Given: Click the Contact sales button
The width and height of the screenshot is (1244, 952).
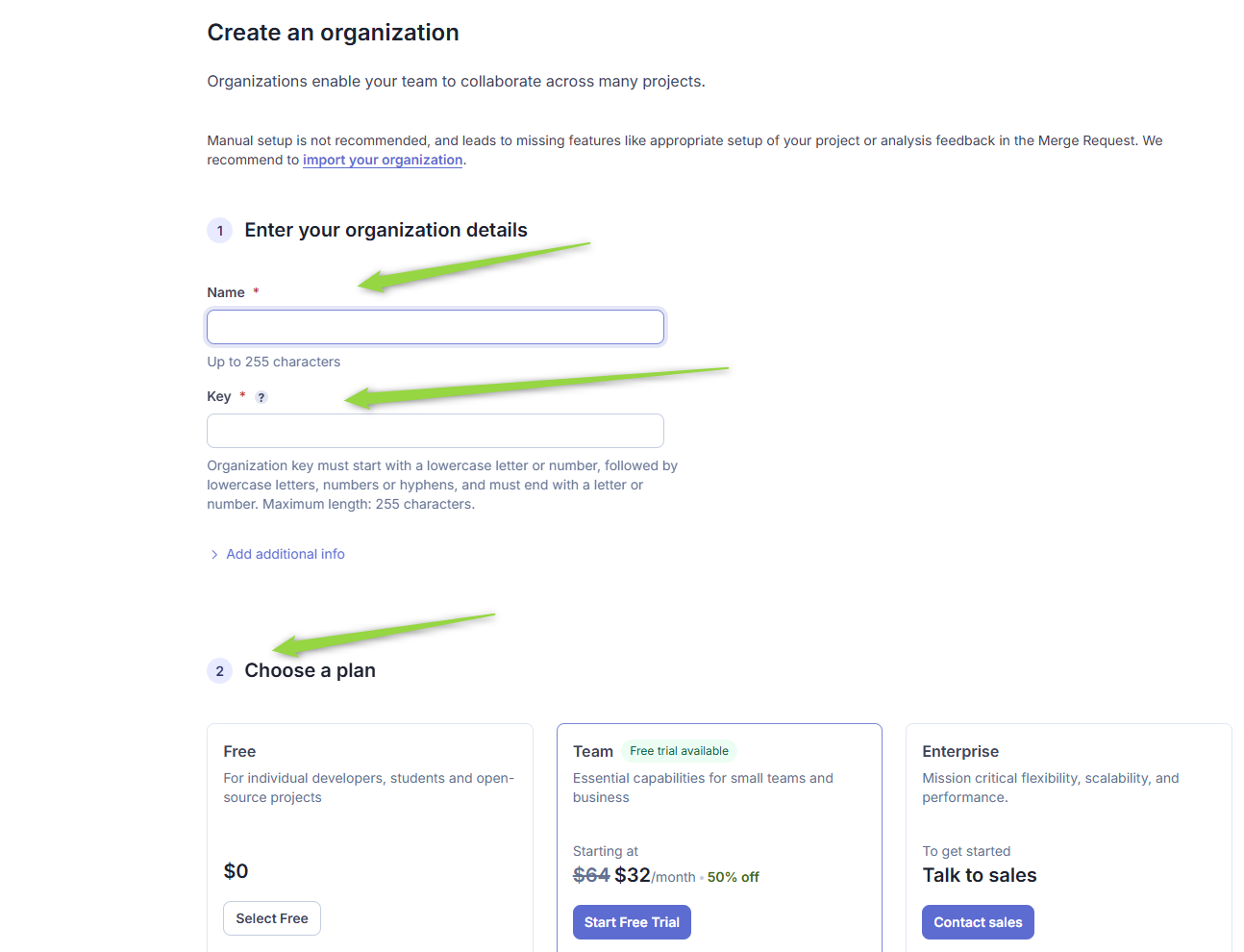Looking at the screenshot, I should (978, 922).
